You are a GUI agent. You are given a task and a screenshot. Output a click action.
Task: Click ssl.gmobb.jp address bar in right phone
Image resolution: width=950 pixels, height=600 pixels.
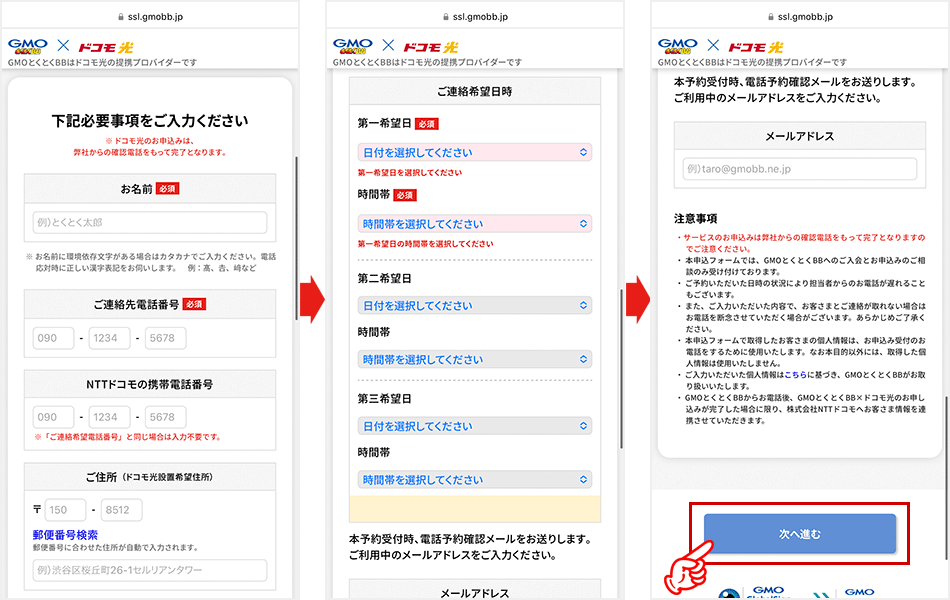pyautogui.click(x=800, y=17)
